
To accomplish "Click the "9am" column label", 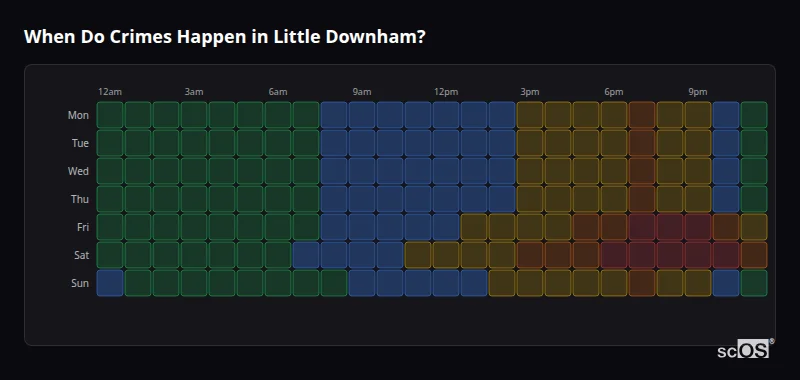I will point(362,92).
